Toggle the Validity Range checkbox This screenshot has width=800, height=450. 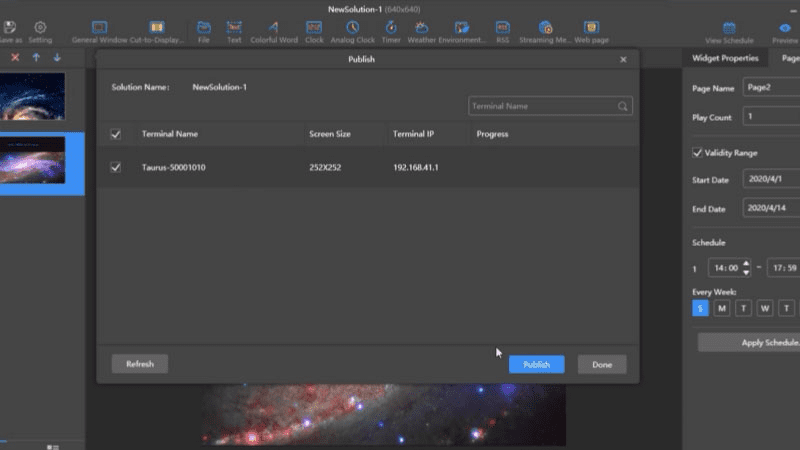point(697,153)
